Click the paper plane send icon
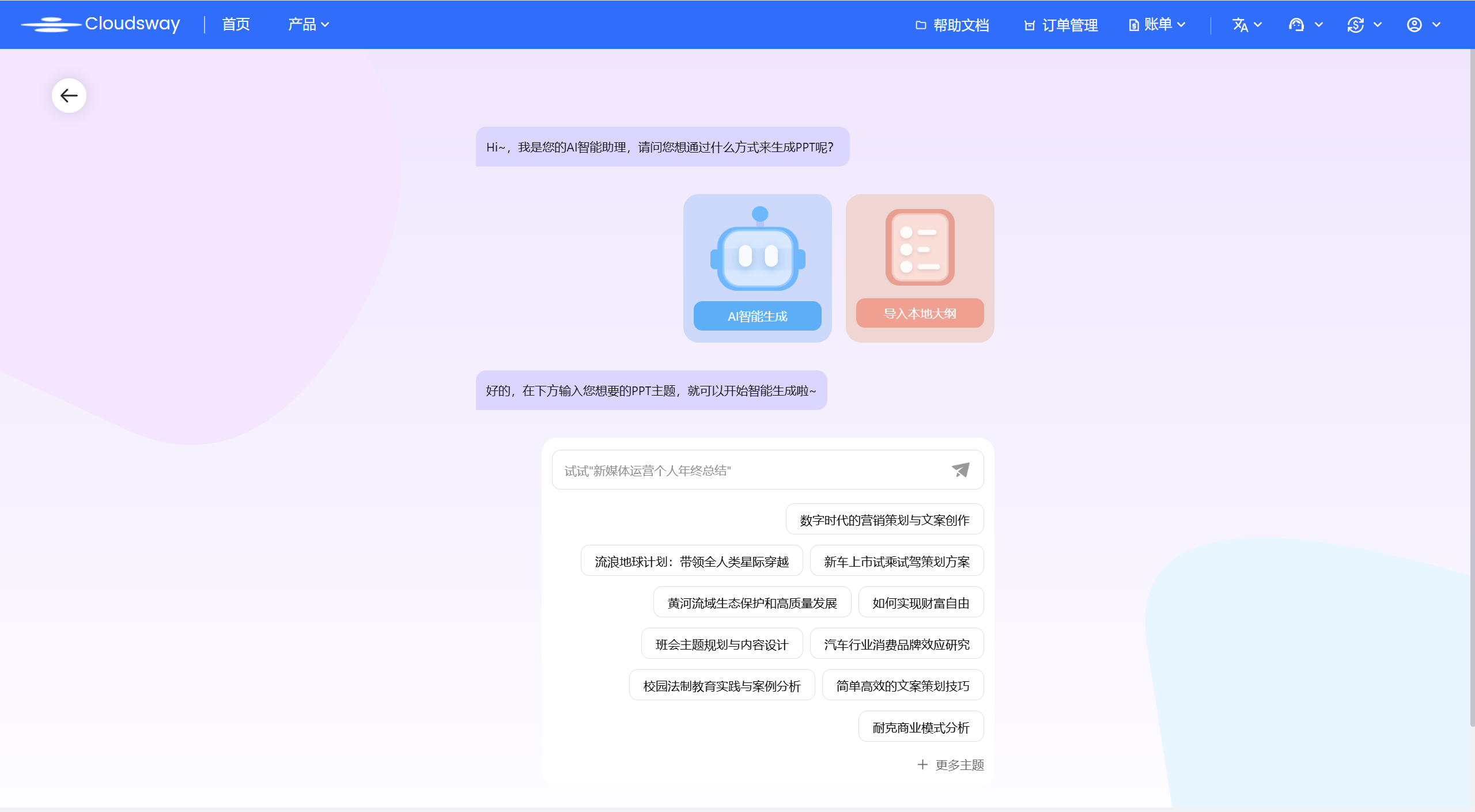Viewport: 1475px width, 812px height. [960, 469]
